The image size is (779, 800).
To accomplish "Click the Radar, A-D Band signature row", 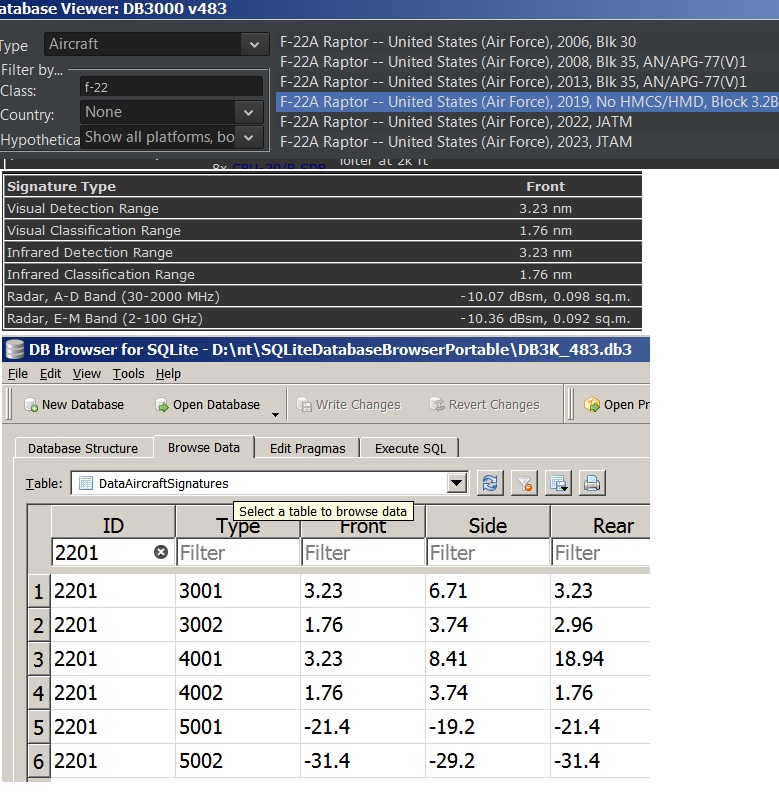I will tap(323, 296).
